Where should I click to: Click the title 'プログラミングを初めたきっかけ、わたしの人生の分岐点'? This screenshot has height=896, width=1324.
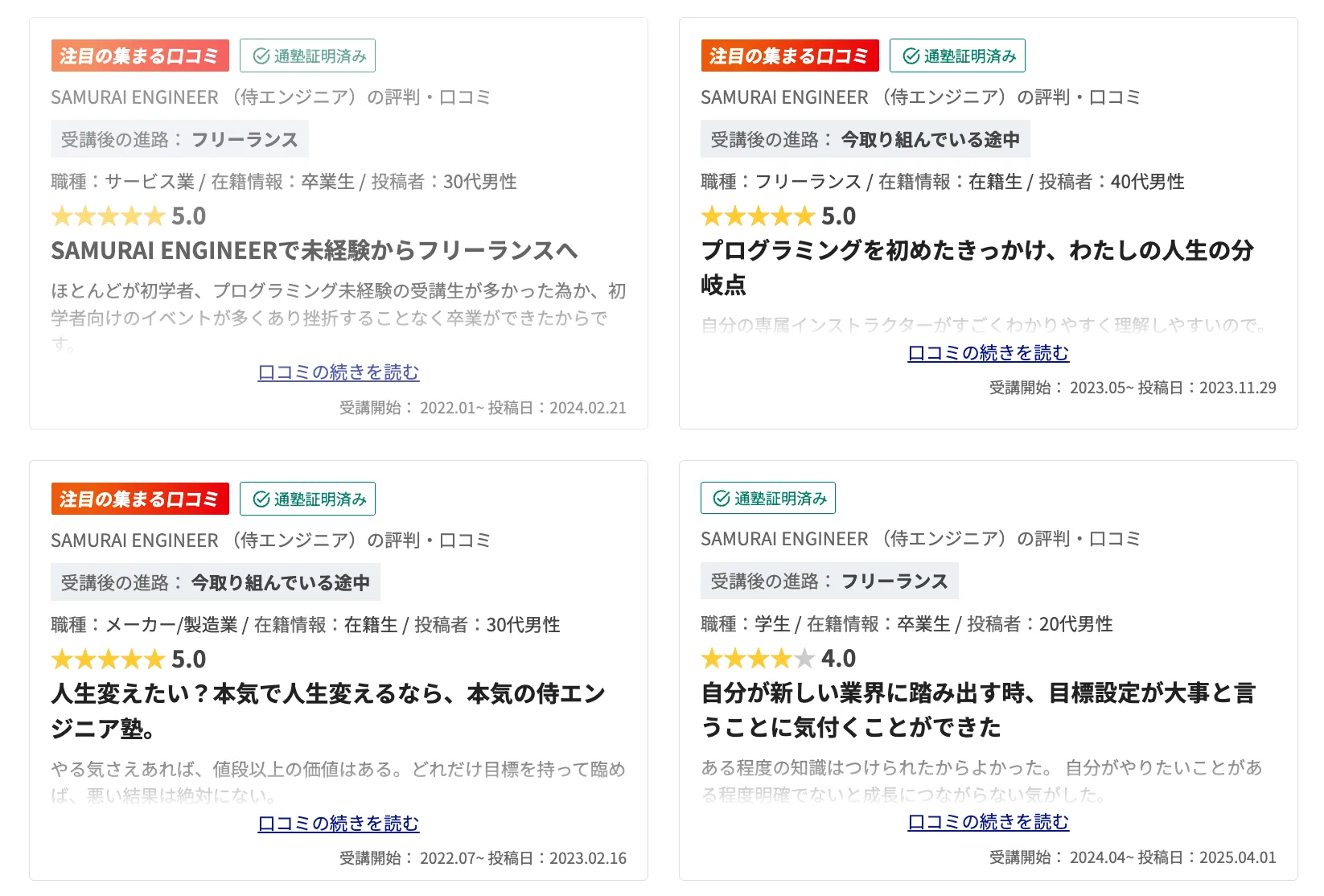[x=977, y=267]
